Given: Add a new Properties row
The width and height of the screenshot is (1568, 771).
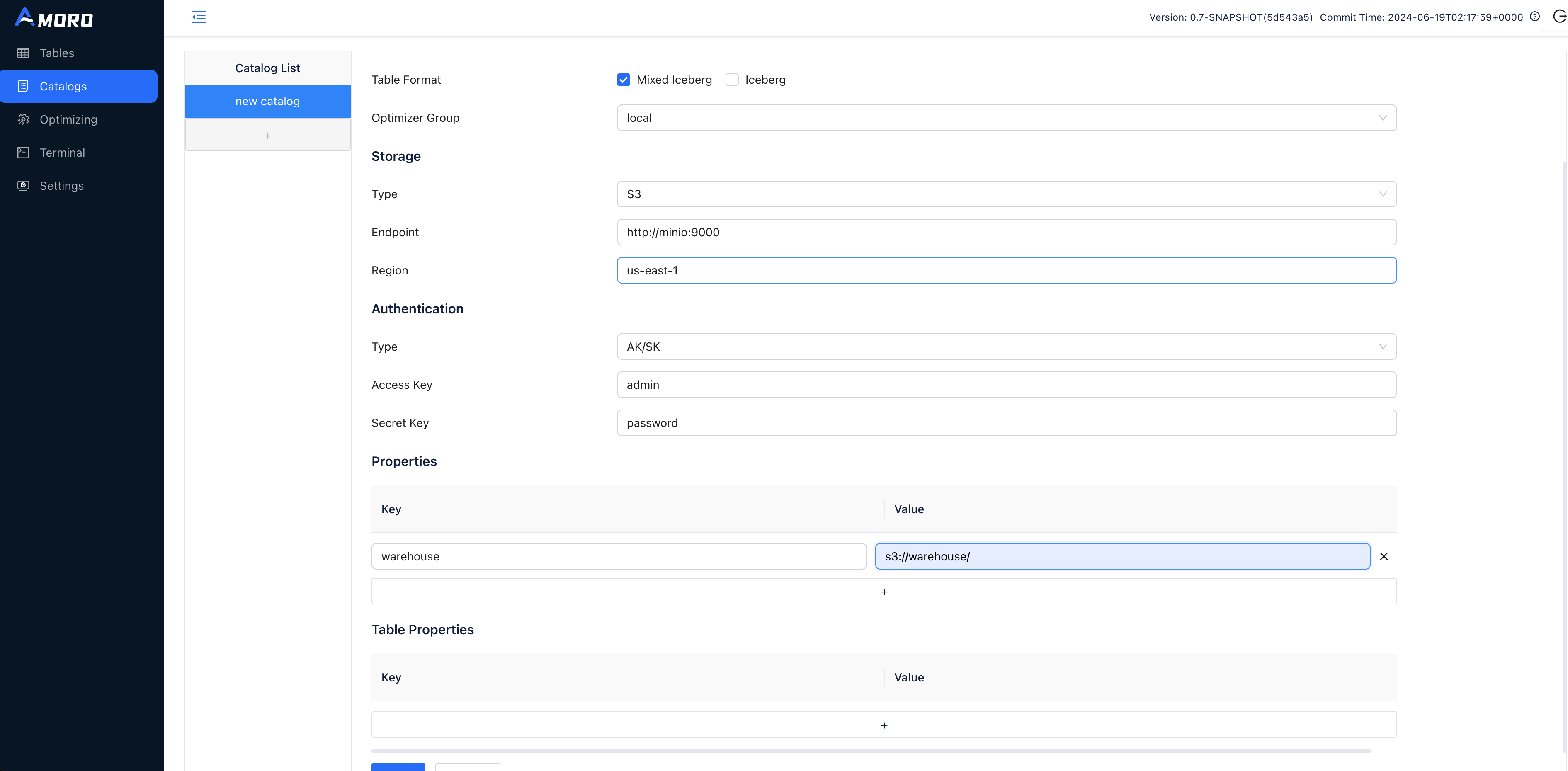Looking at the screenshot, I should tap(884, 592).
